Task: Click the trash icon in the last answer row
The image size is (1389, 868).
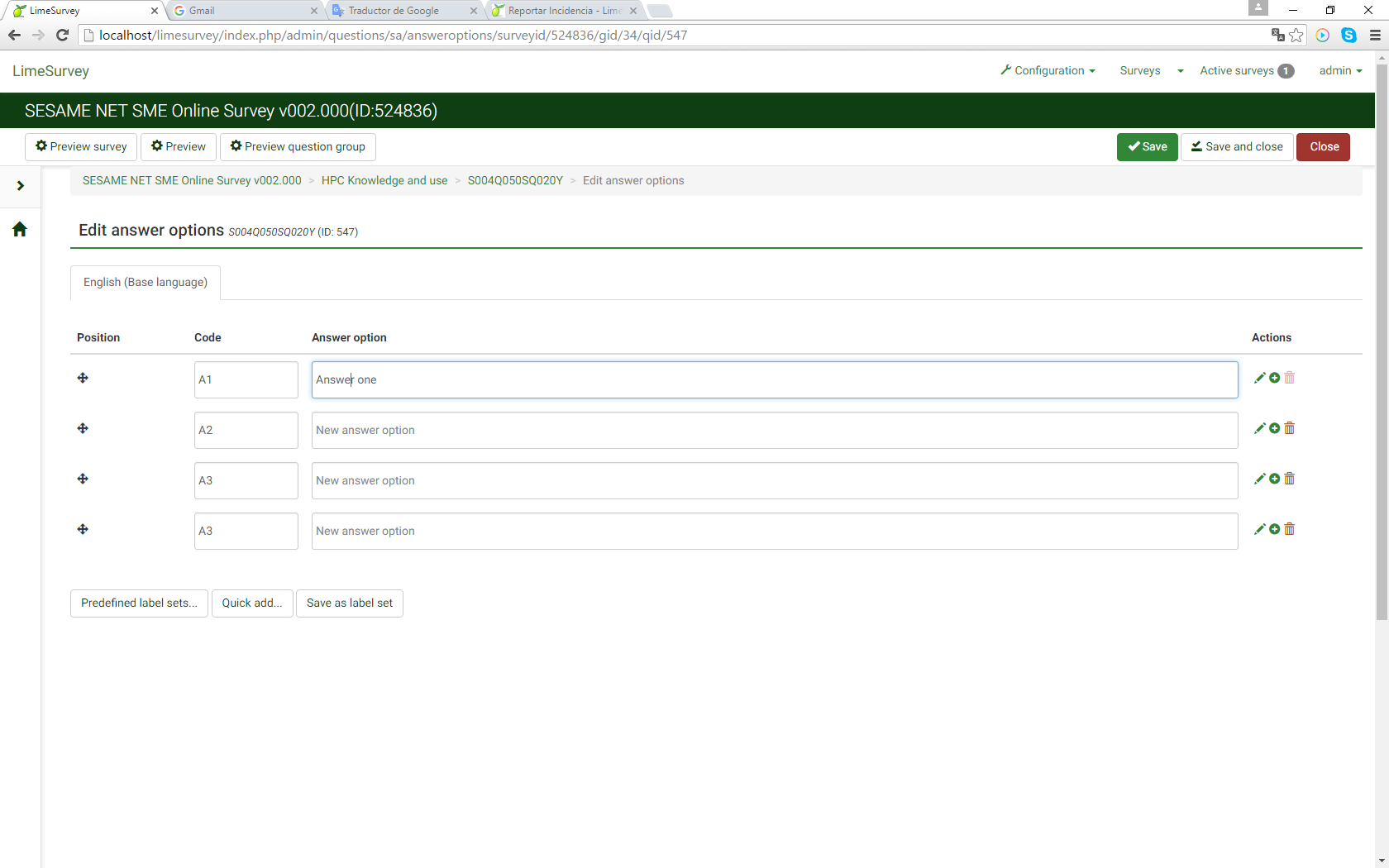Action: [x=1289, y=529]
